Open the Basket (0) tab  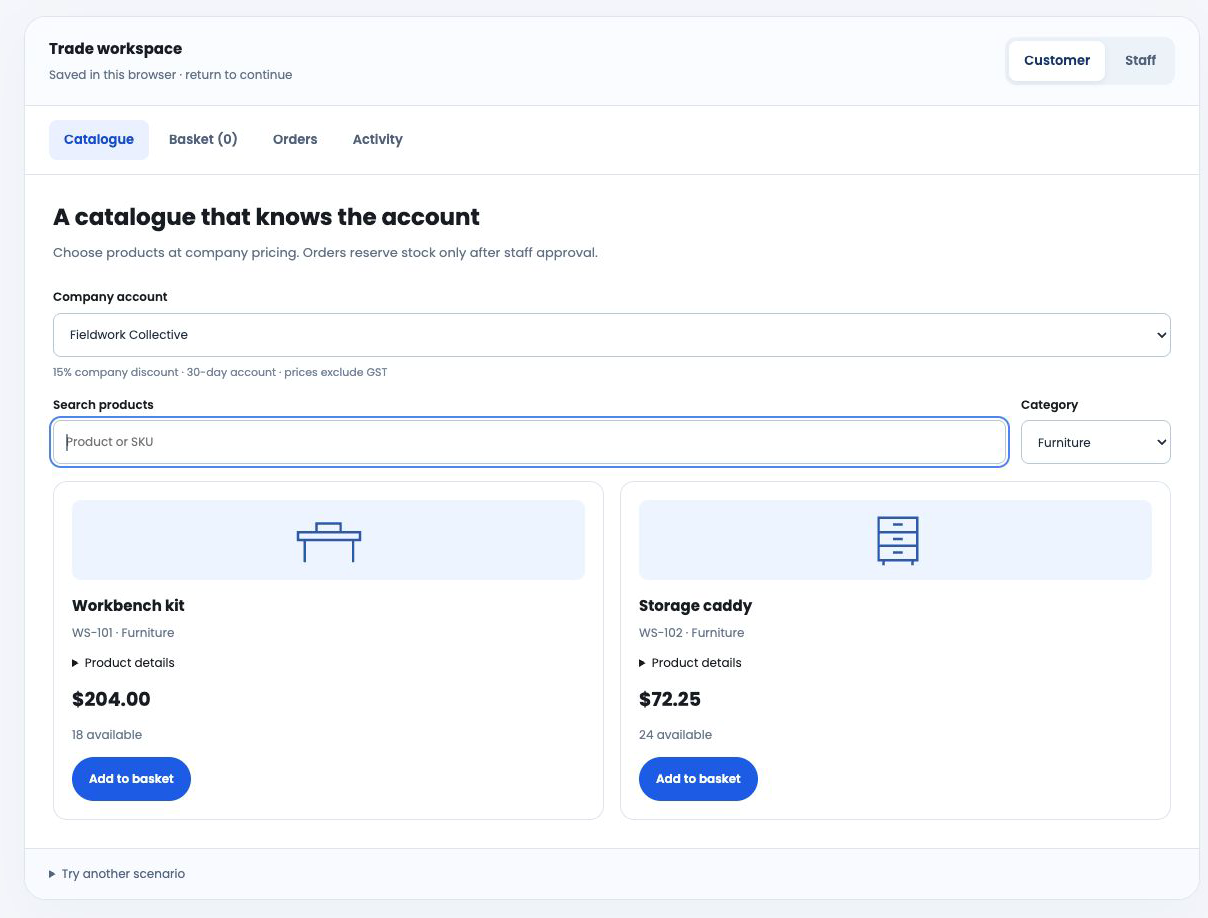203,140
